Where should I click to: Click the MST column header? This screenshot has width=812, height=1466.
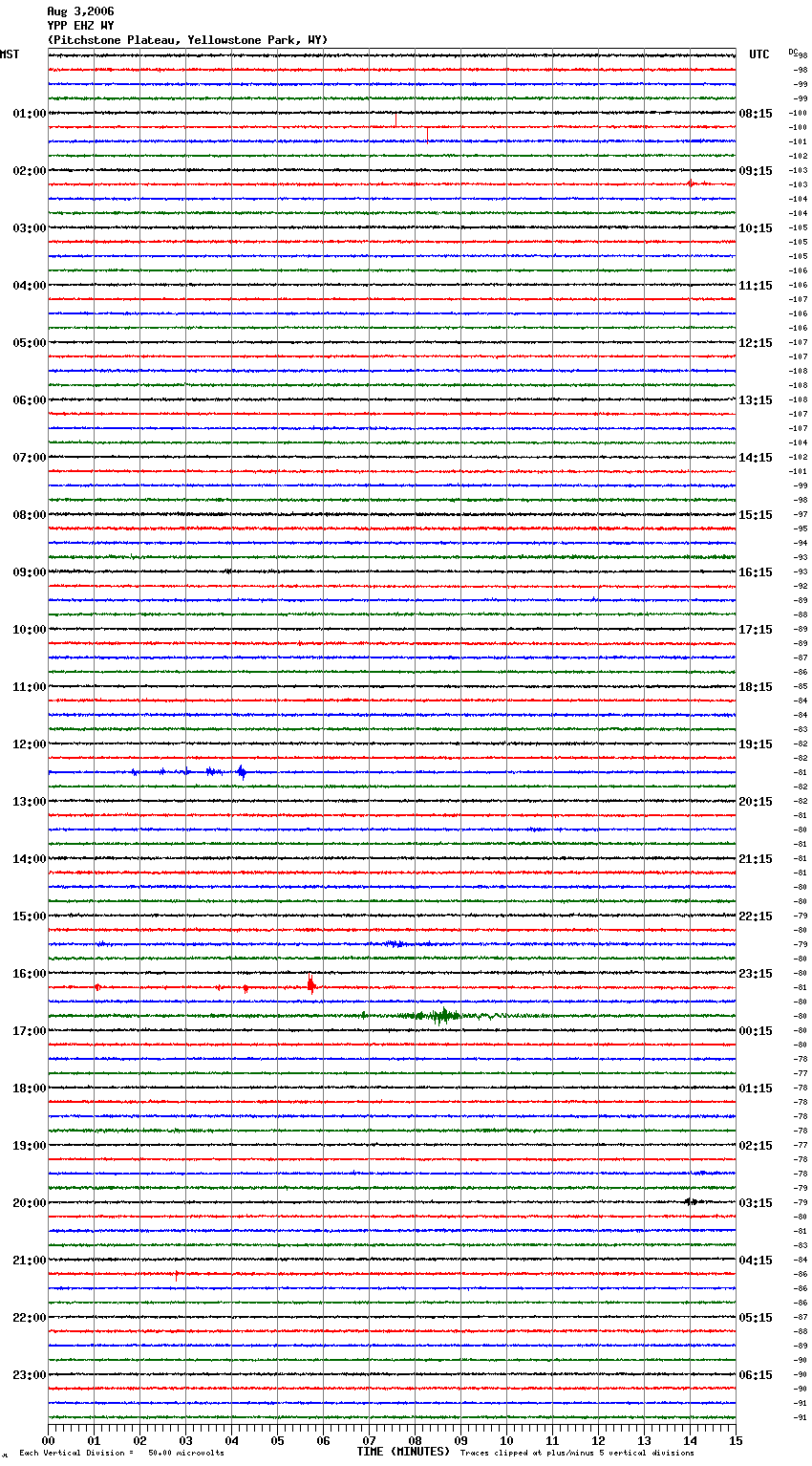click(10, 54)
